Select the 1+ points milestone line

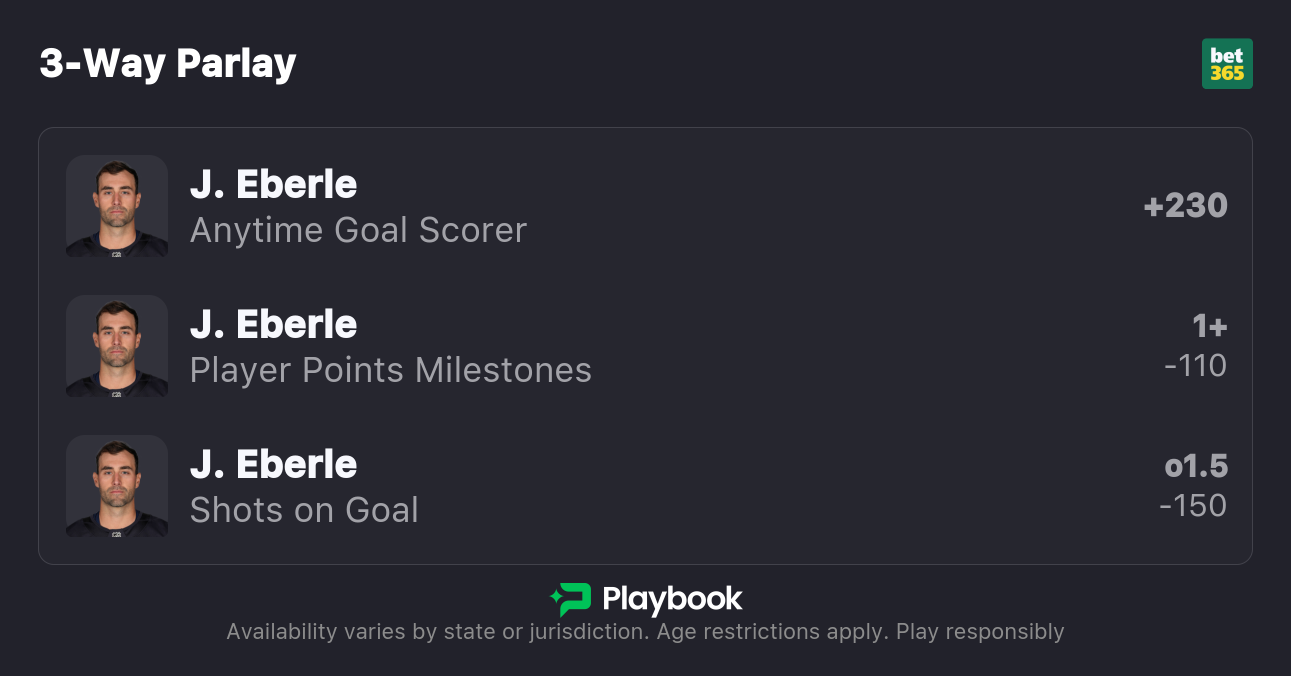[x=1209, y=326]
